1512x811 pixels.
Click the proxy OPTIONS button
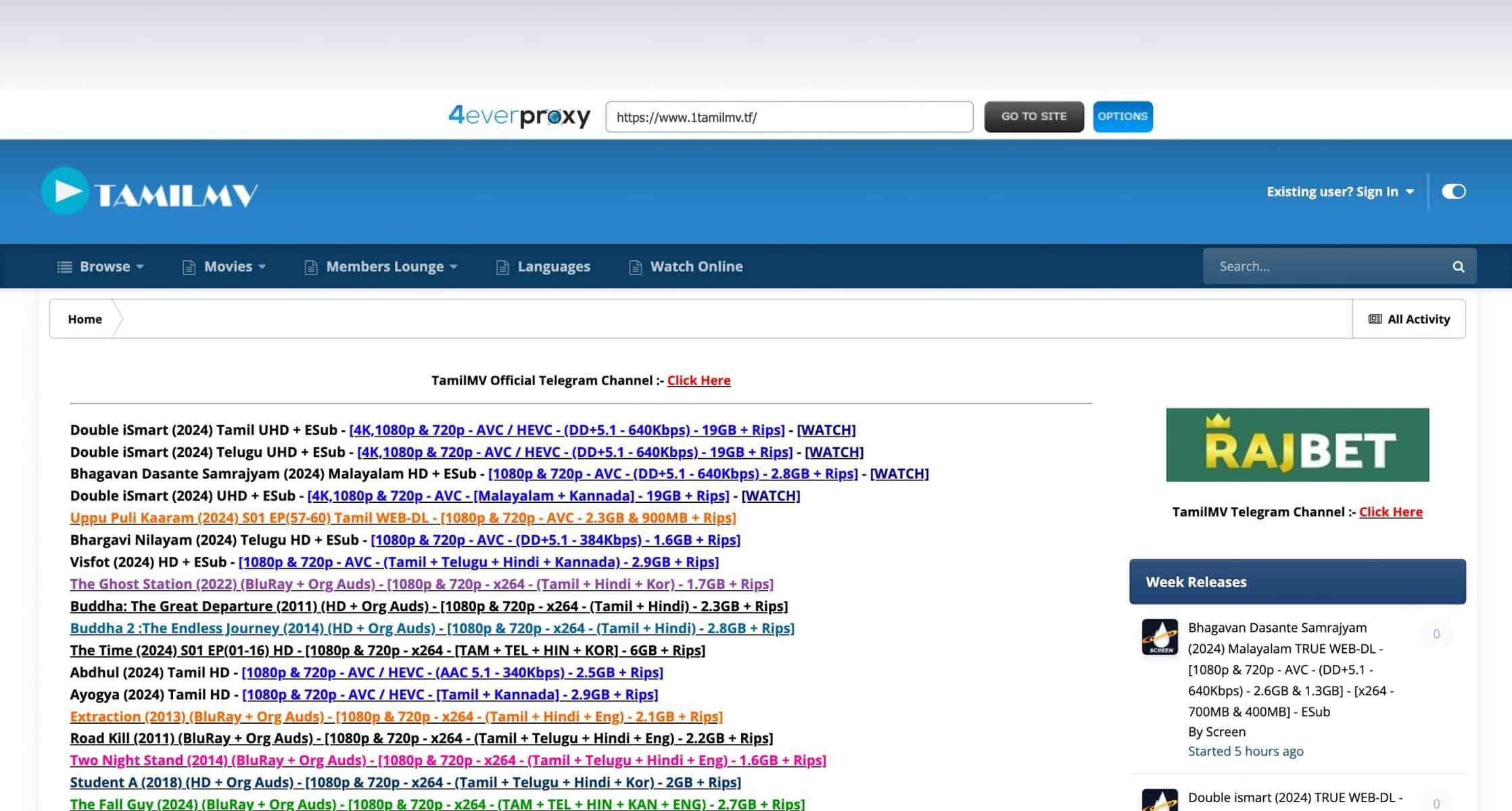point(1123,116)
